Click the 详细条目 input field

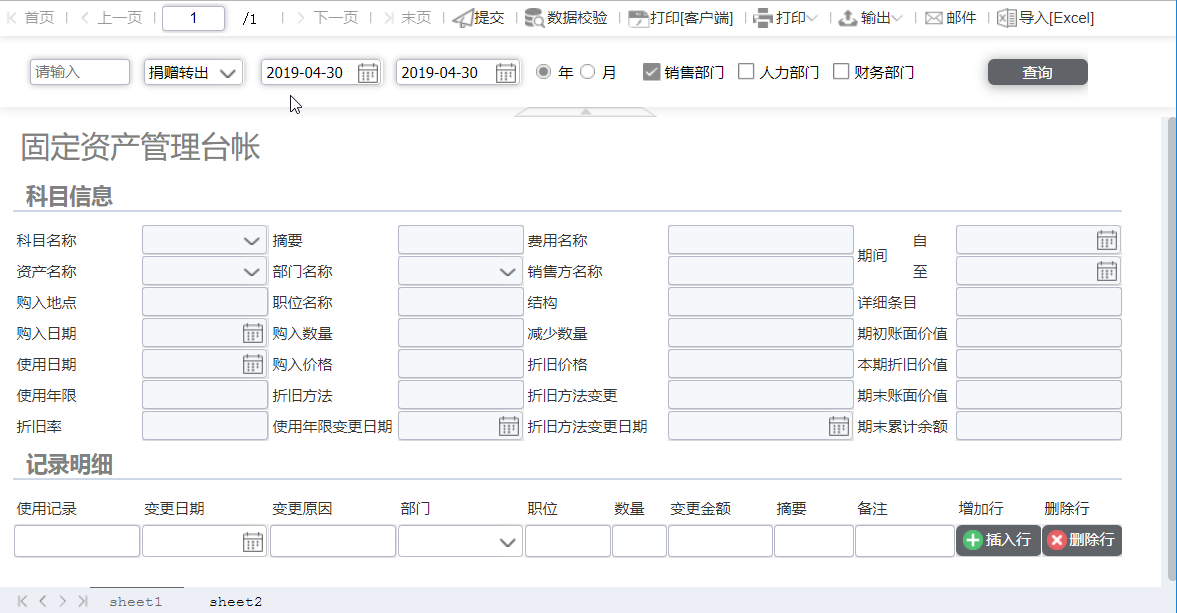pos(1039,302)
